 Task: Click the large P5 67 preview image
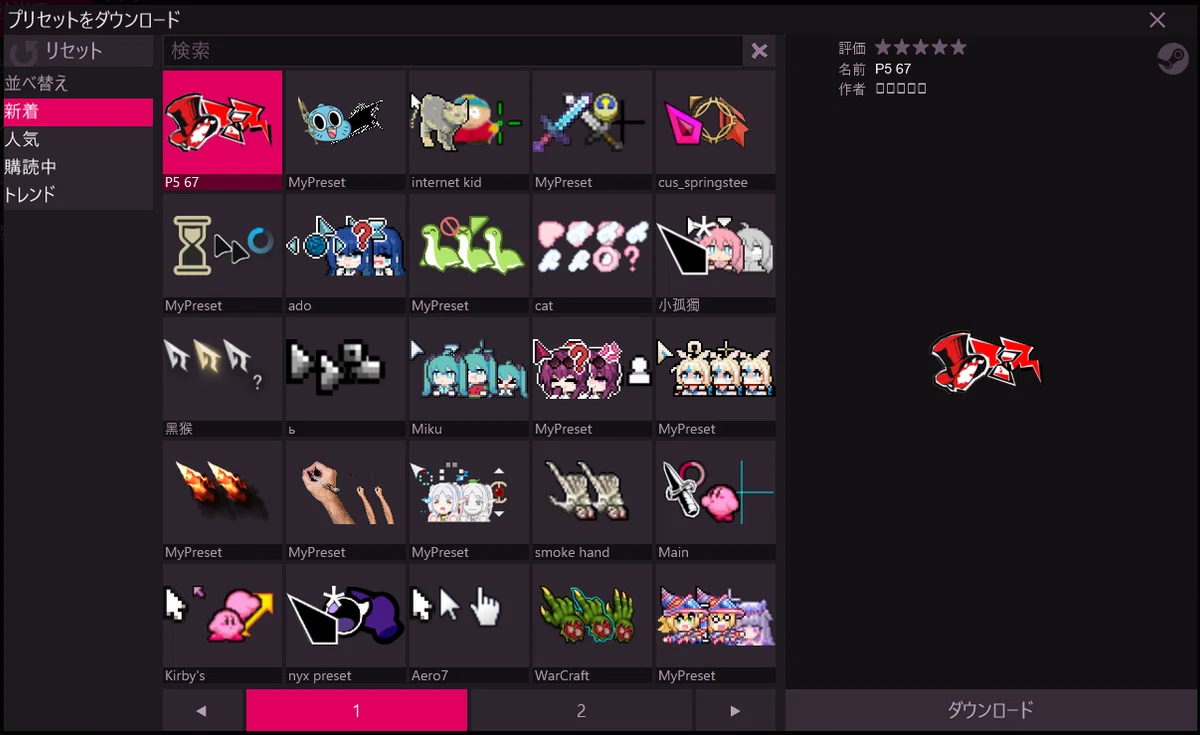986,361
